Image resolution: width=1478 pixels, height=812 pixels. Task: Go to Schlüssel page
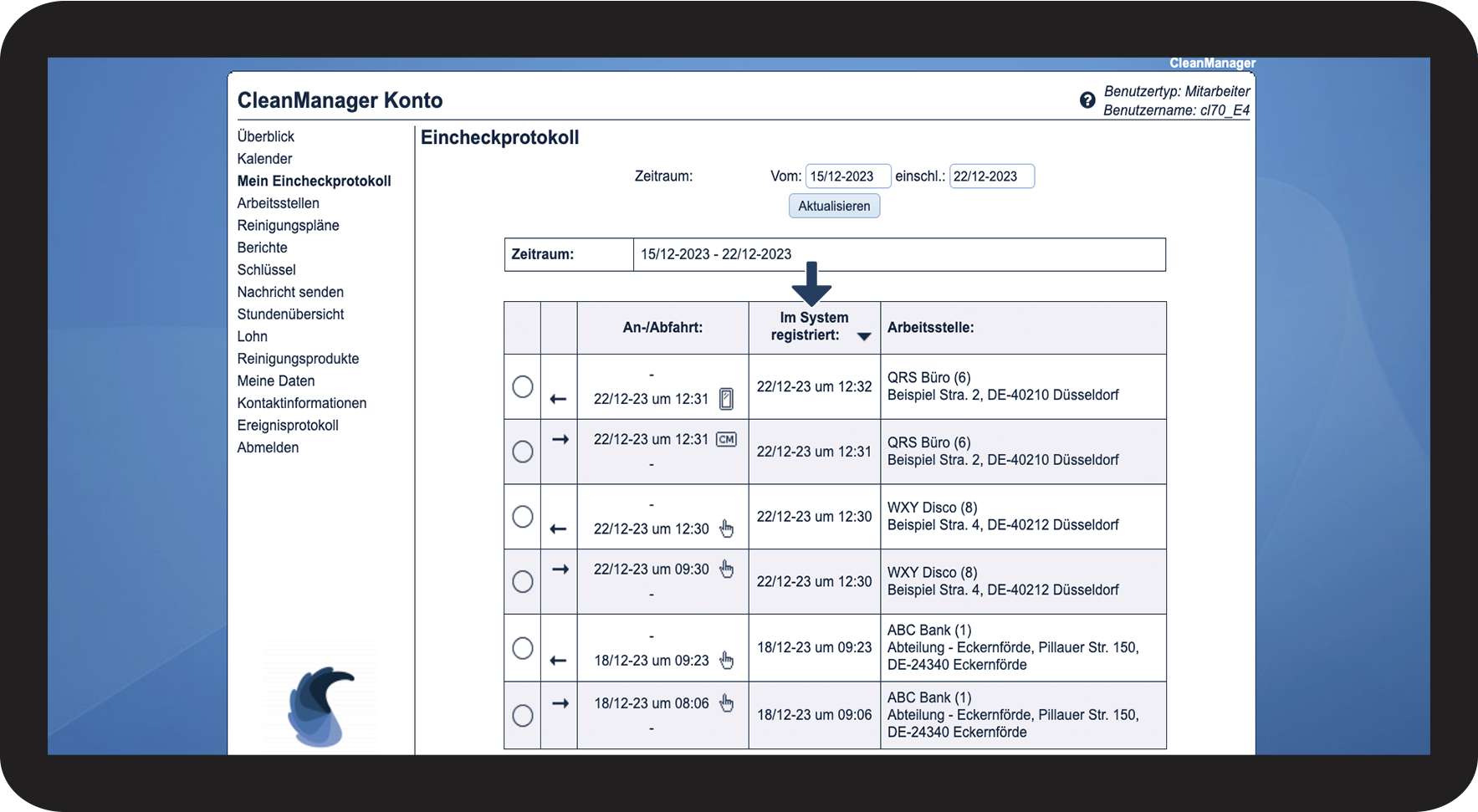point(267,270)
